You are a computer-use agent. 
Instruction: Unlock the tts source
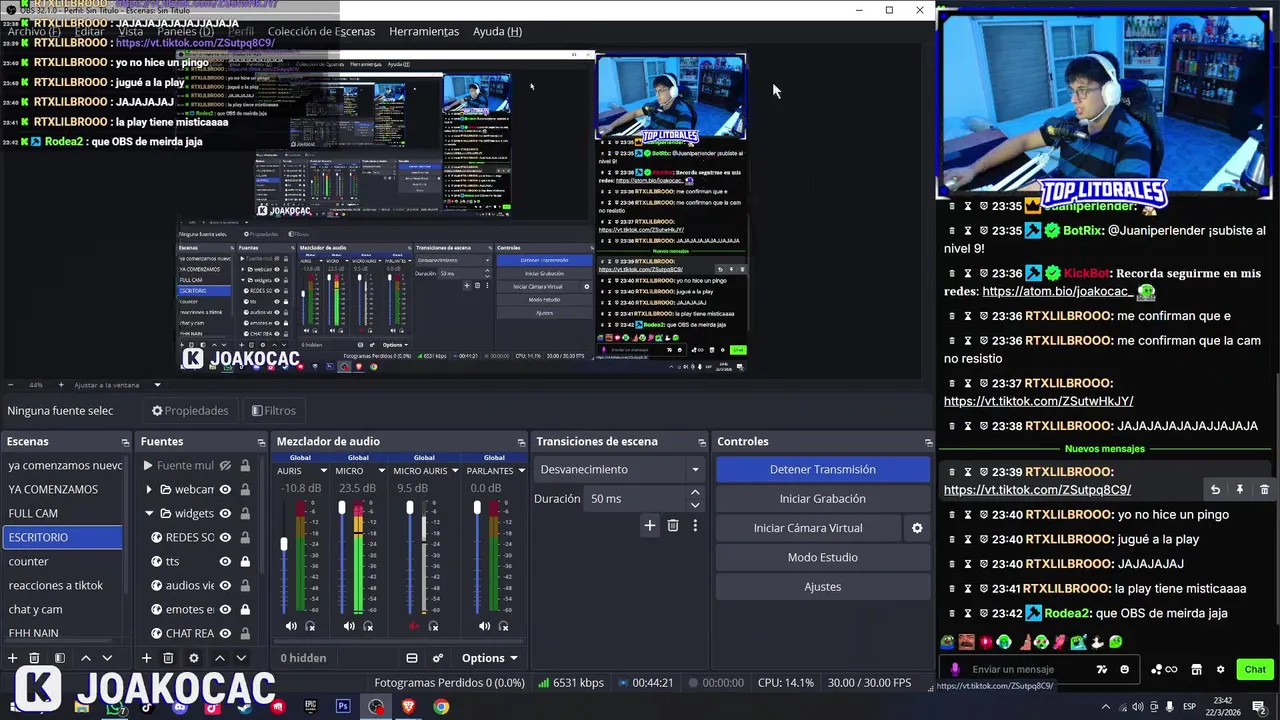[245, 561]
